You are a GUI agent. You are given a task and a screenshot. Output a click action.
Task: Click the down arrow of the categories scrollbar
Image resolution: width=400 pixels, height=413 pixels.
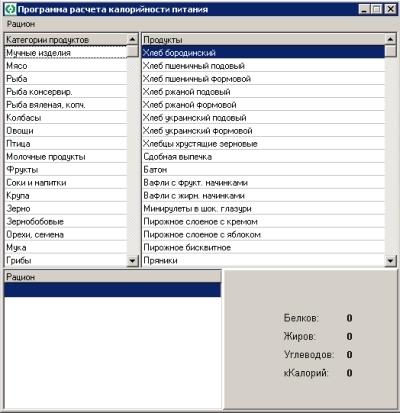pos(133,261)
